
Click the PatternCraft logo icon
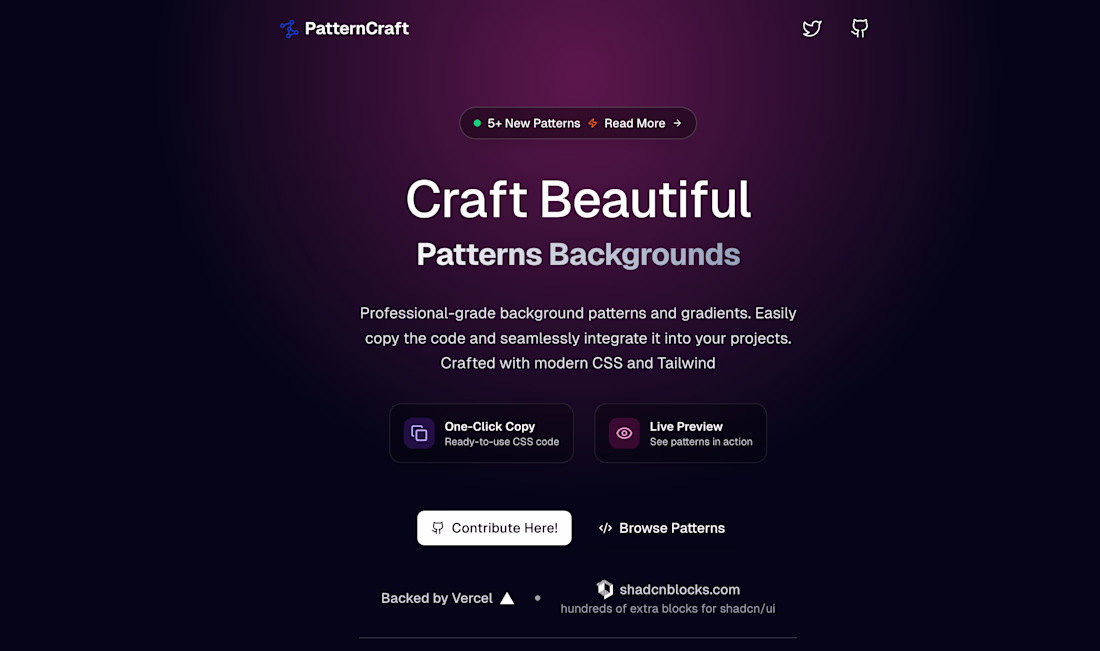pos(289,29)
